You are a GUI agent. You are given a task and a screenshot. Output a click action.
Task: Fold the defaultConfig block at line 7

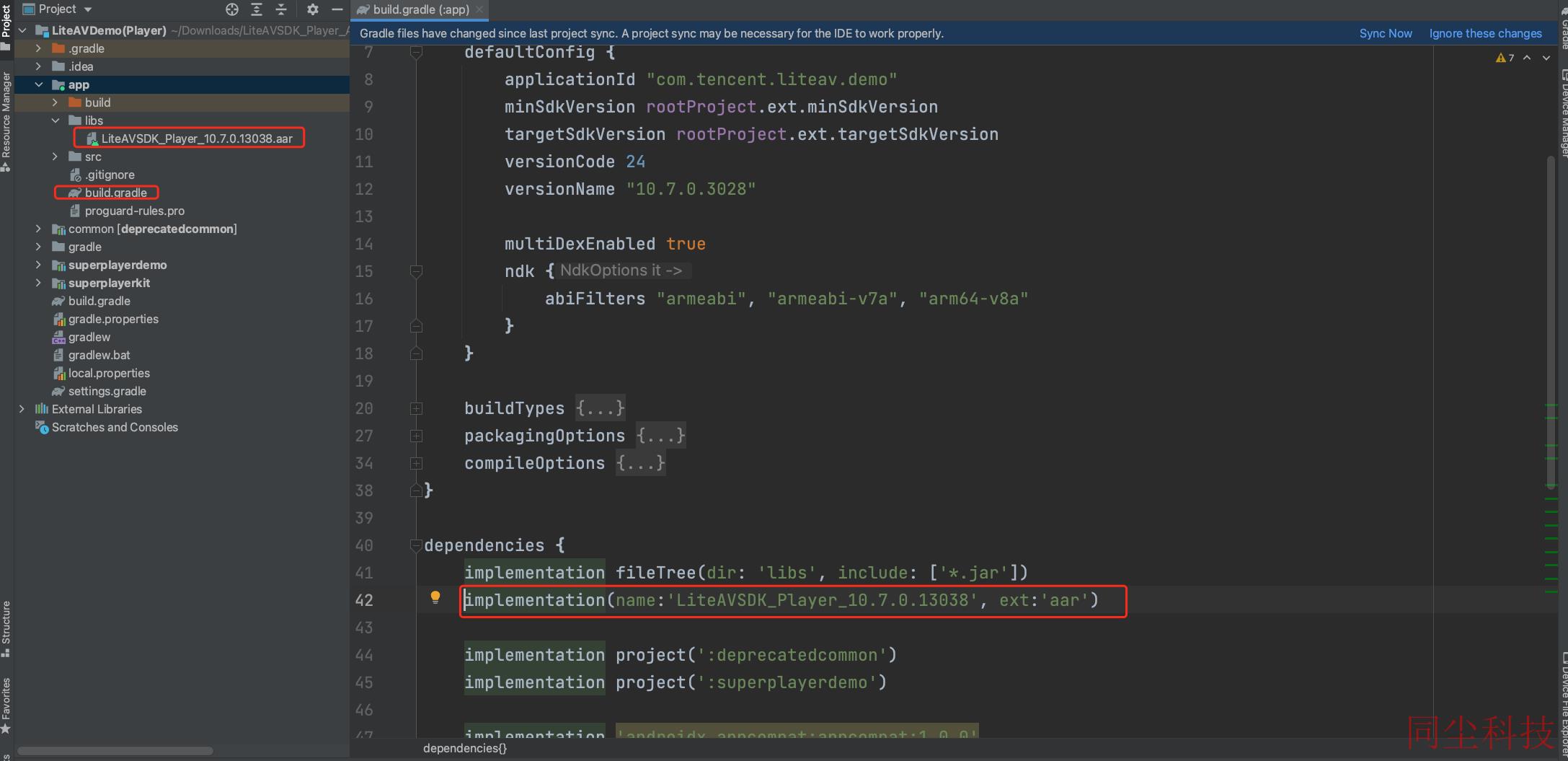(x=416, y=53)
